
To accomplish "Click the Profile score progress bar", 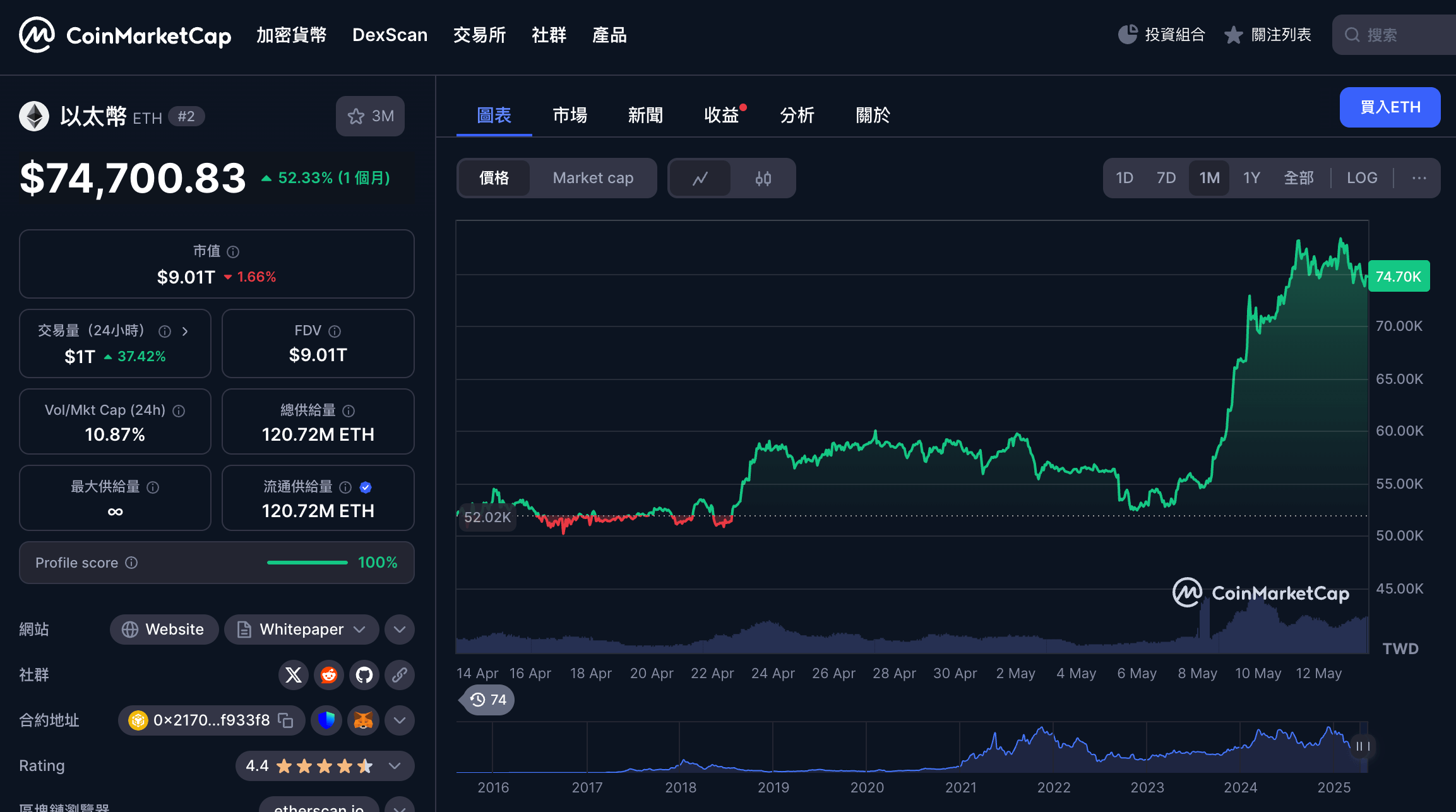I will [307, 563].
